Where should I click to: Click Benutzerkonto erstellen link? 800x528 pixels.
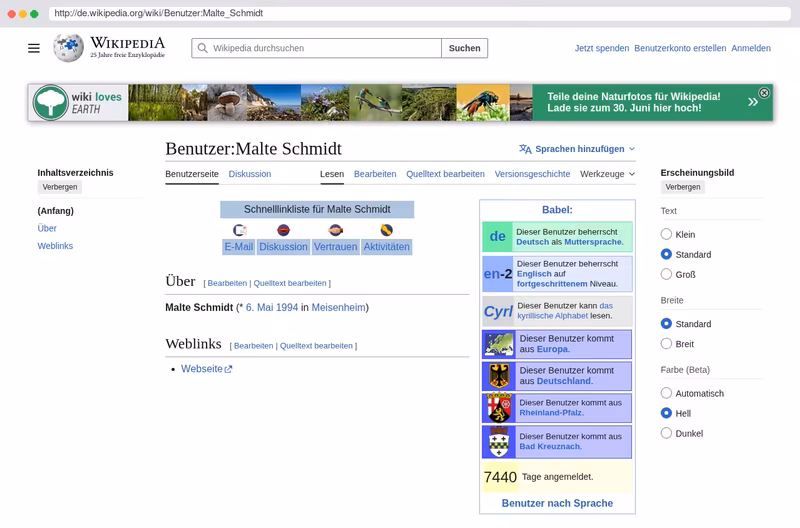pos(680,48)
